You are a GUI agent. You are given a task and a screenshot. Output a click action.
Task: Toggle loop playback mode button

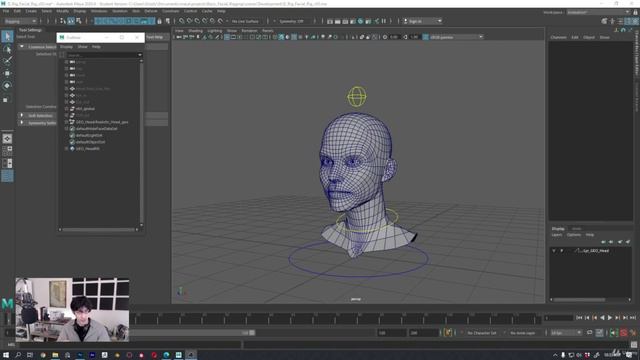pos(590,333)
